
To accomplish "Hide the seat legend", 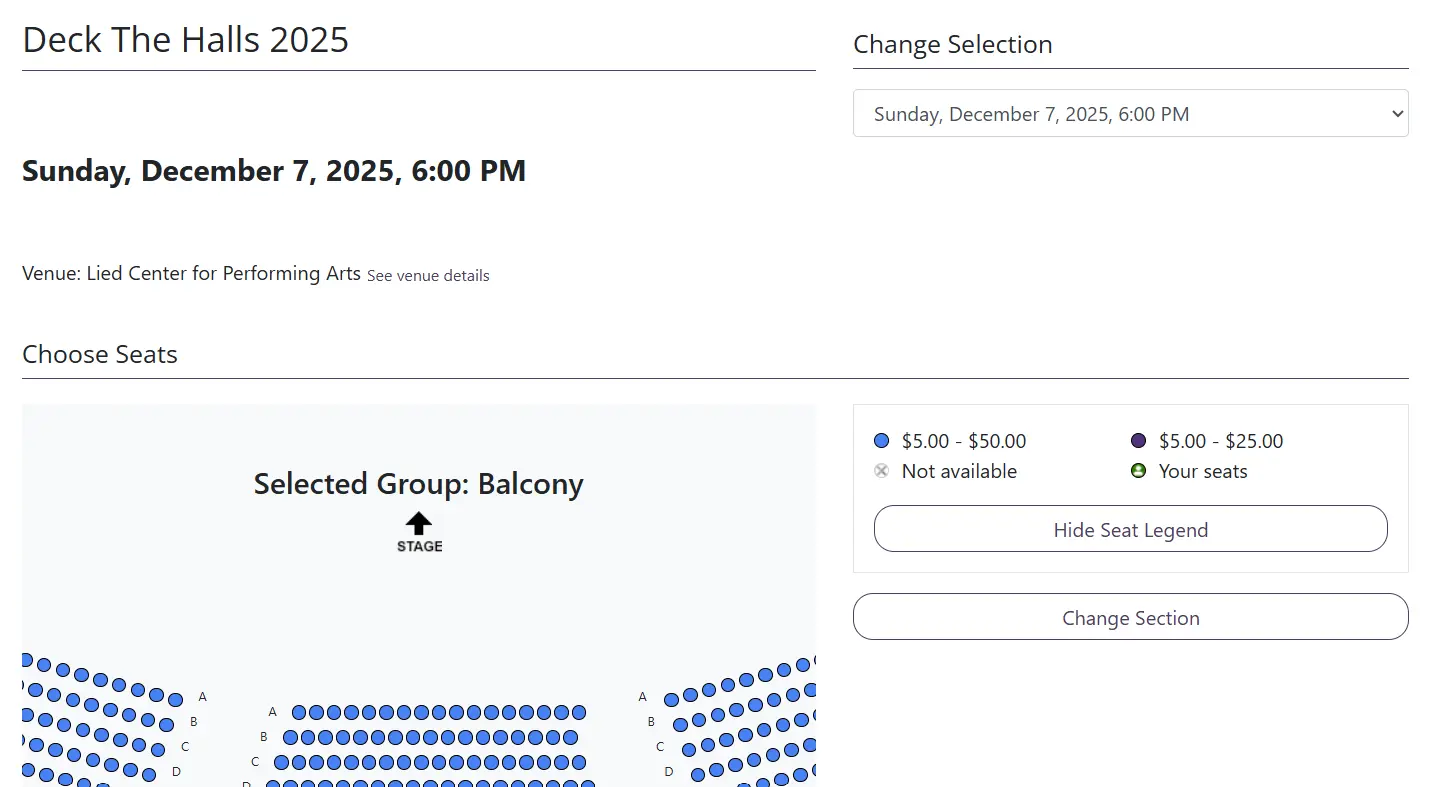I will tap(1130, 529).
